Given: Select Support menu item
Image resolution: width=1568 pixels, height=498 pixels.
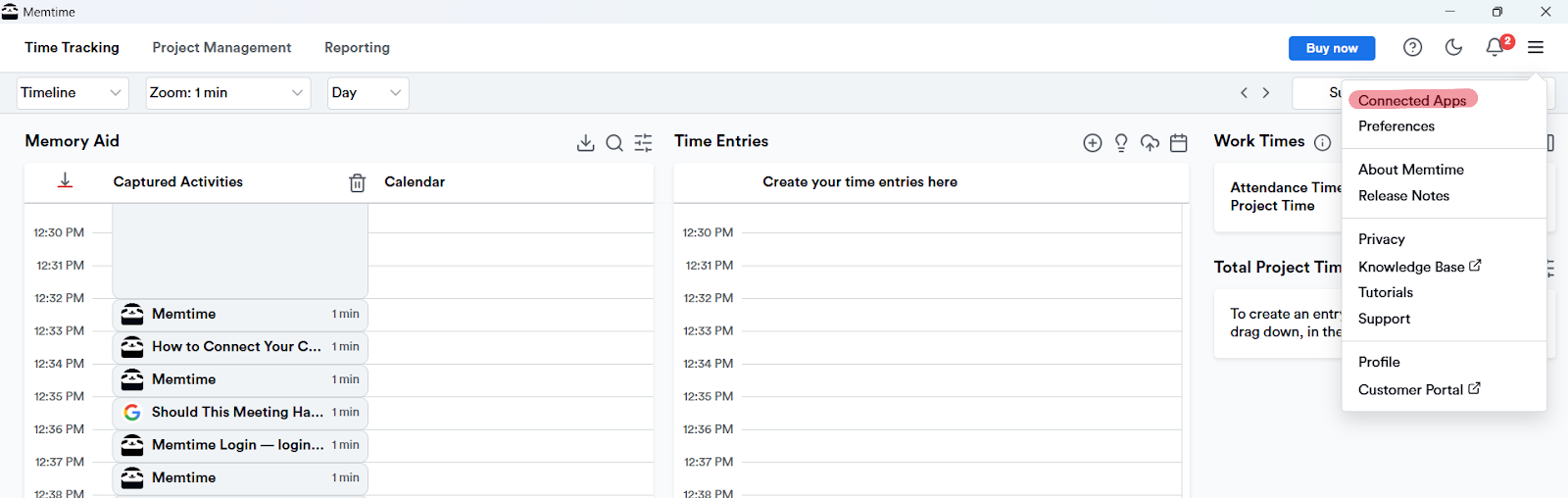Looking at the screenshot, I should (x=1384, y=319).
